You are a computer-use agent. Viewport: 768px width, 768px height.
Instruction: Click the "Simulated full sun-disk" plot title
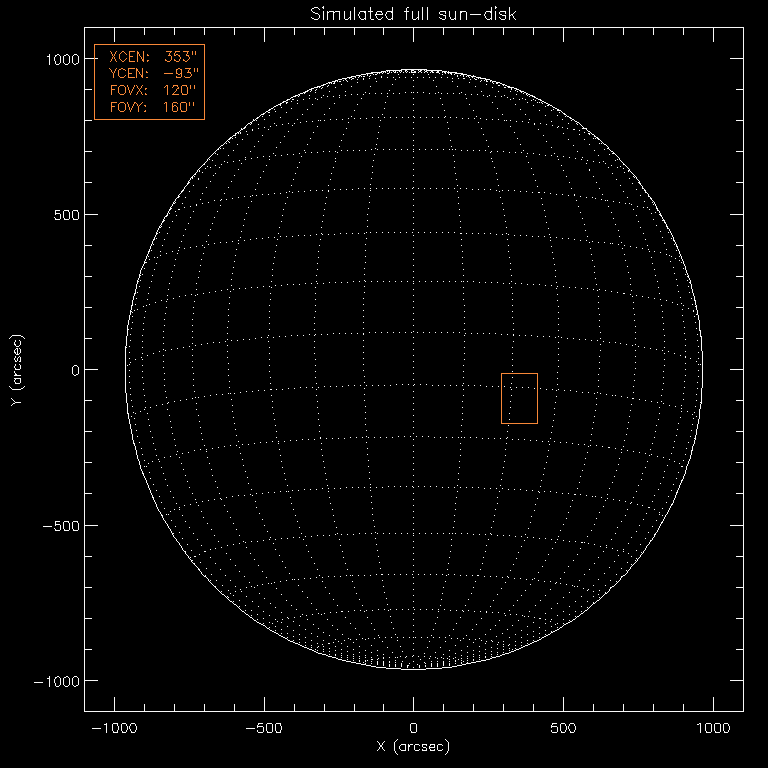(x=414, y=14)
